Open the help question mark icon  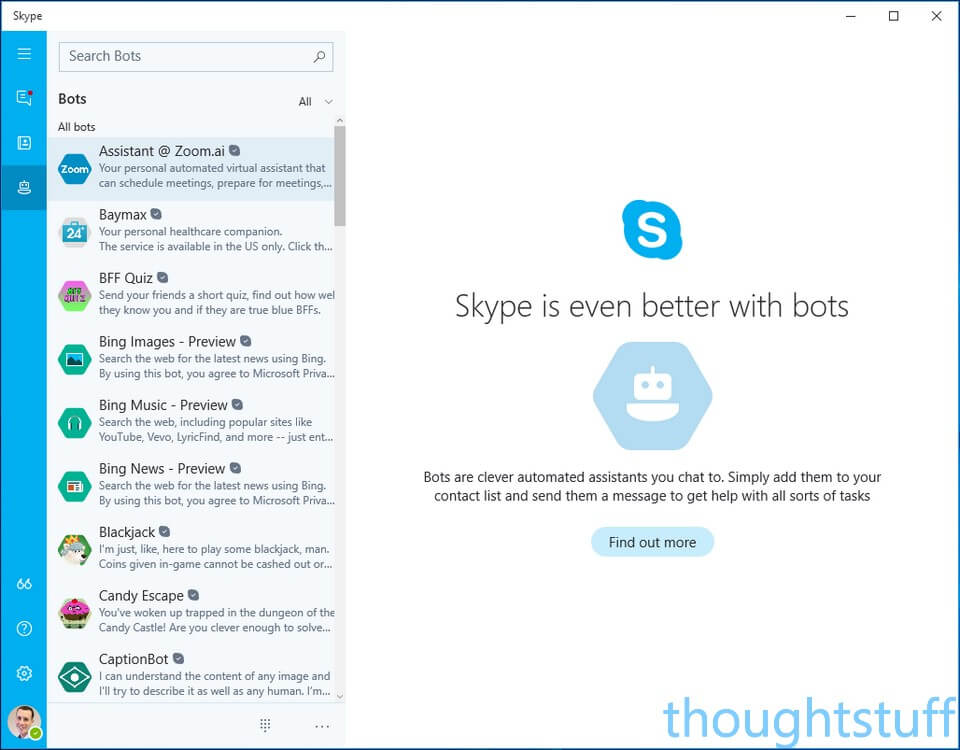pos(24,629)
